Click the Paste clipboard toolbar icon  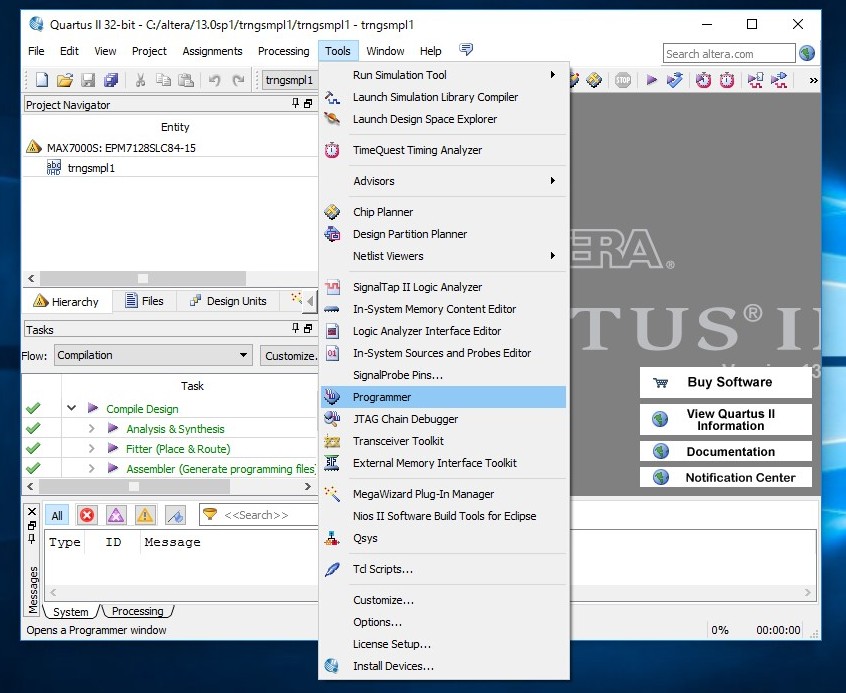(x=186, y=80)
